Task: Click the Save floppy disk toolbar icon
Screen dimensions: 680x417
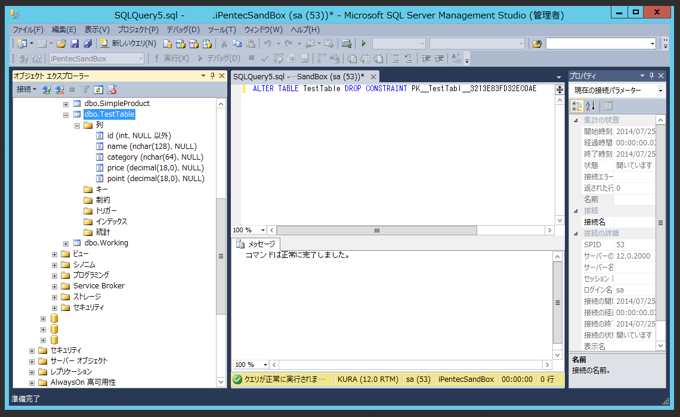Action: (75, 43)
